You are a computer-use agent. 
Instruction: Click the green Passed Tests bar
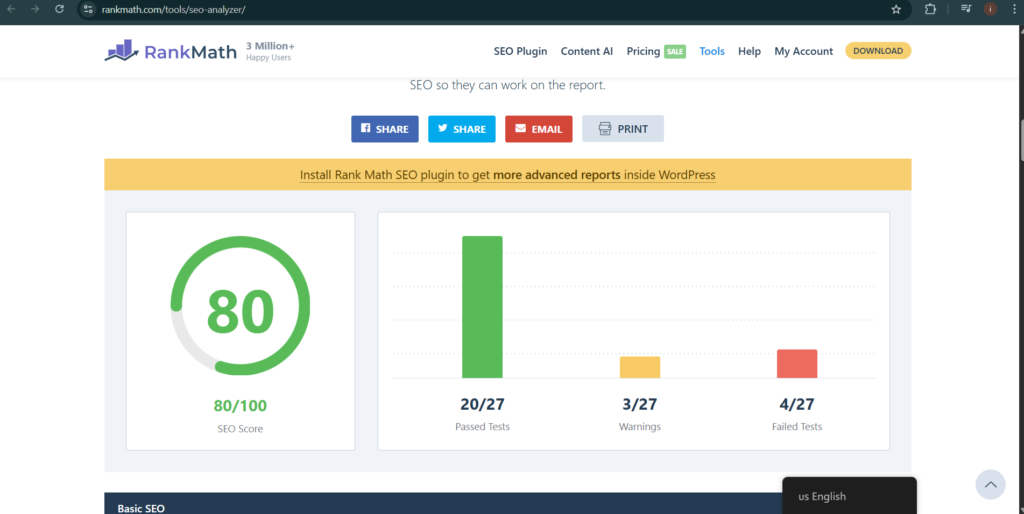(x=482, y=307)
